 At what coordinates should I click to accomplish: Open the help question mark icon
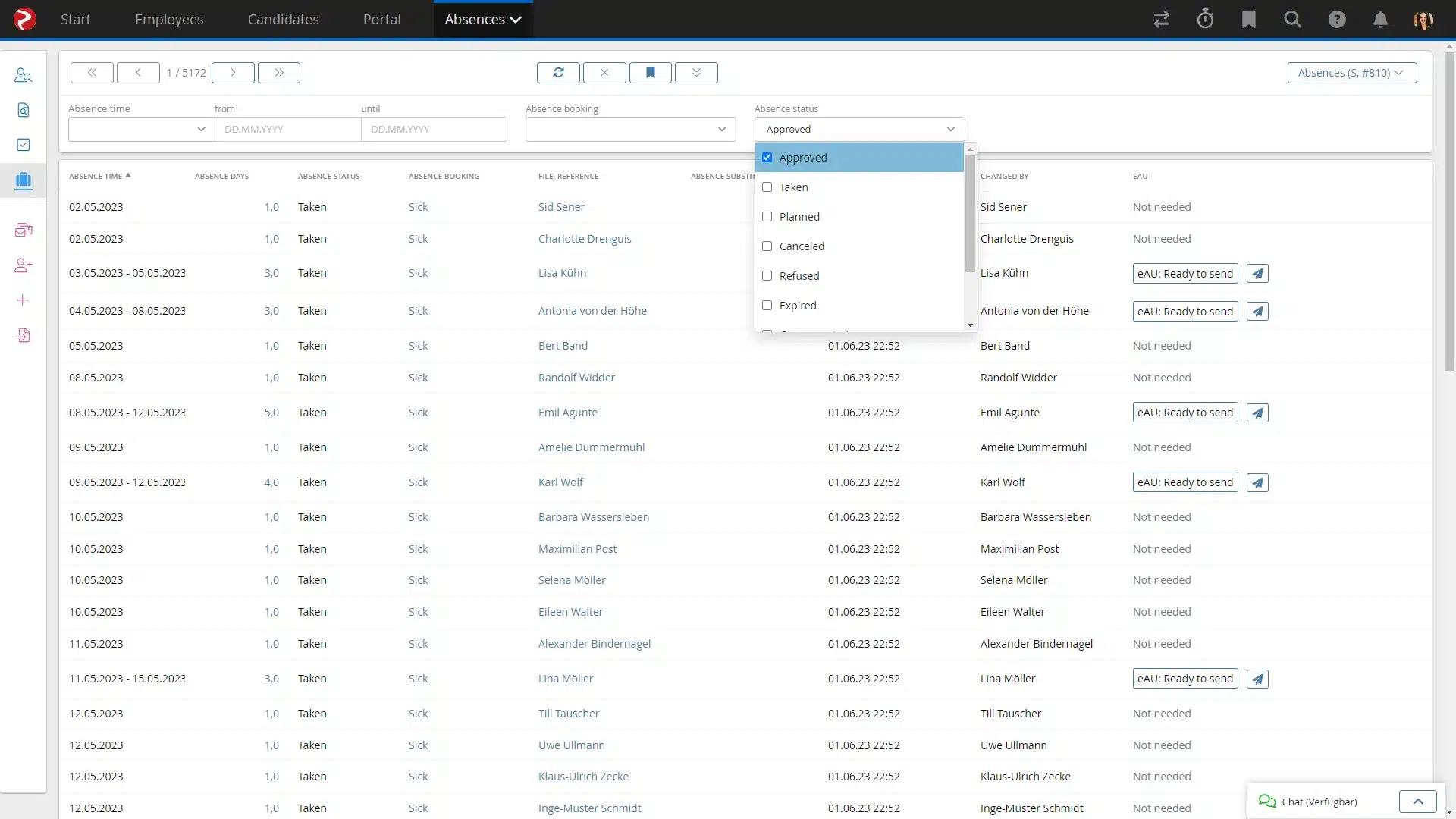[1337, 19]
